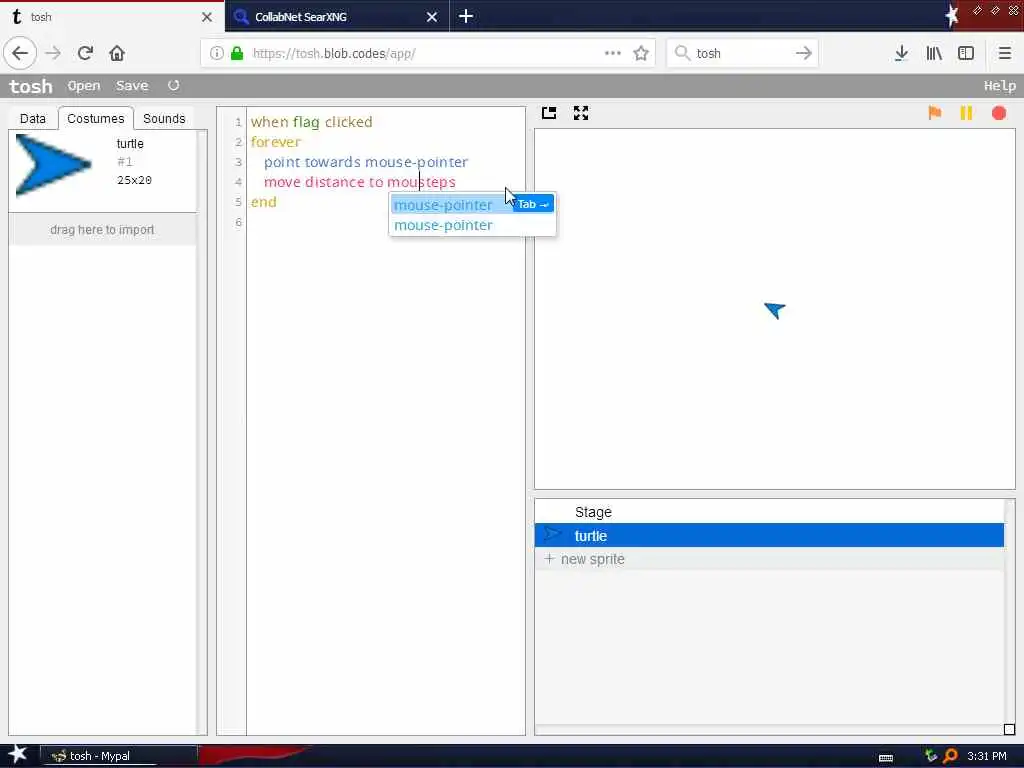Choose second mouse-pointer autocomplete suggestion
1024x768 pixels.
443,225
